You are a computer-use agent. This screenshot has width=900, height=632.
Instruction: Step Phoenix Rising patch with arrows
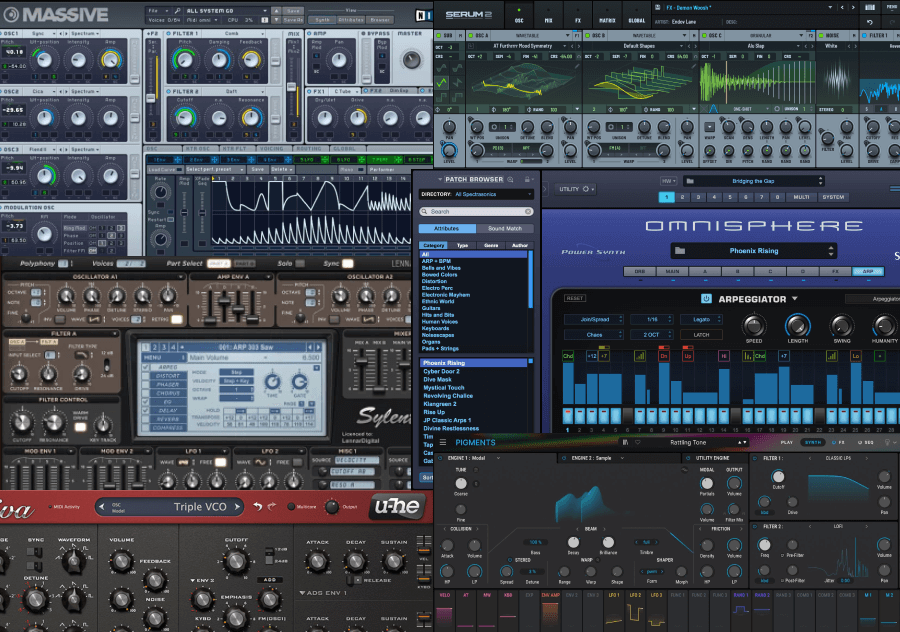pyautogui.click(x=831, y=251)
